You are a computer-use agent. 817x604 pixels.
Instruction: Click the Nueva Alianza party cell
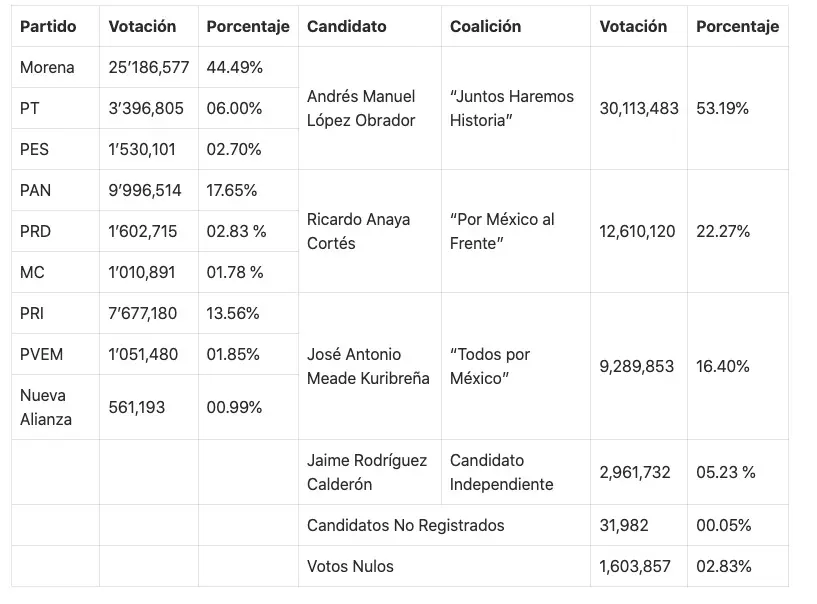point(46,407)
